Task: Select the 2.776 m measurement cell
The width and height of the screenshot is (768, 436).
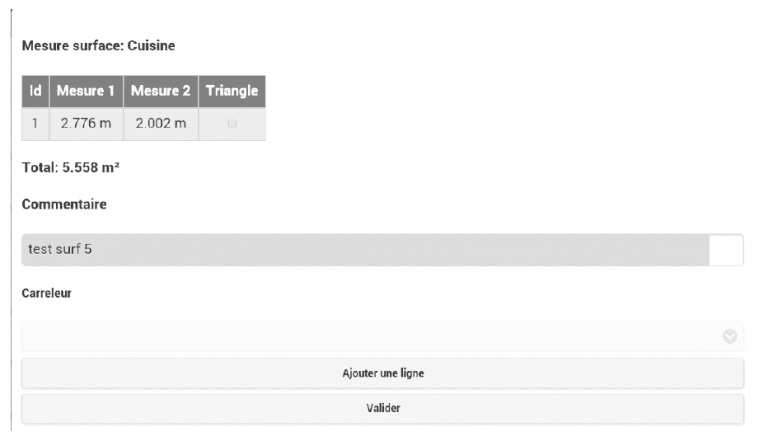Action: (85, 124)
